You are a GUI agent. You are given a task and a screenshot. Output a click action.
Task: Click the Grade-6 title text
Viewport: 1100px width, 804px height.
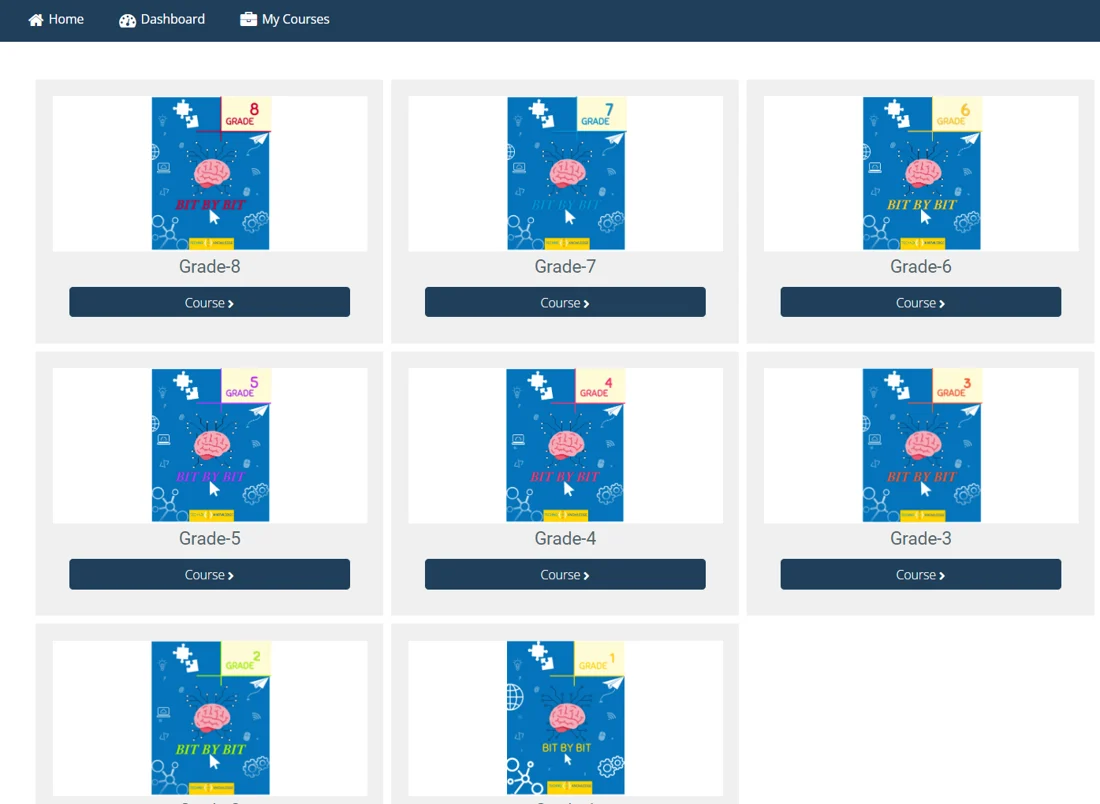920,267
